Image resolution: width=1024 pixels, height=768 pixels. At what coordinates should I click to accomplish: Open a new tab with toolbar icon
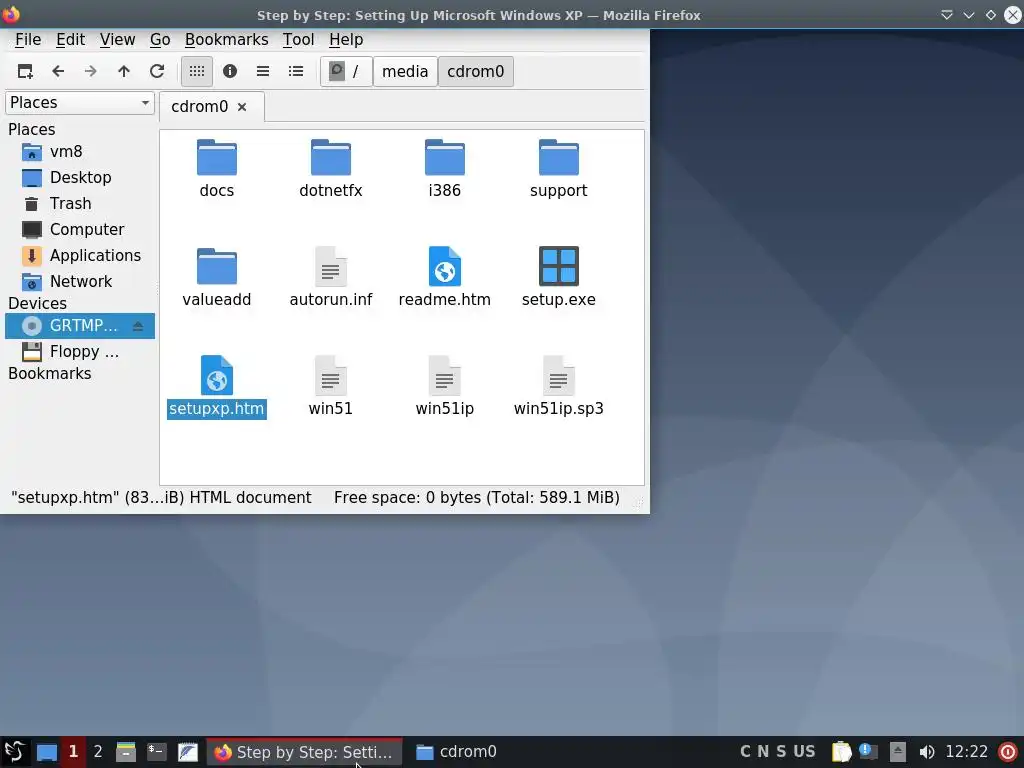pos(25,71)
